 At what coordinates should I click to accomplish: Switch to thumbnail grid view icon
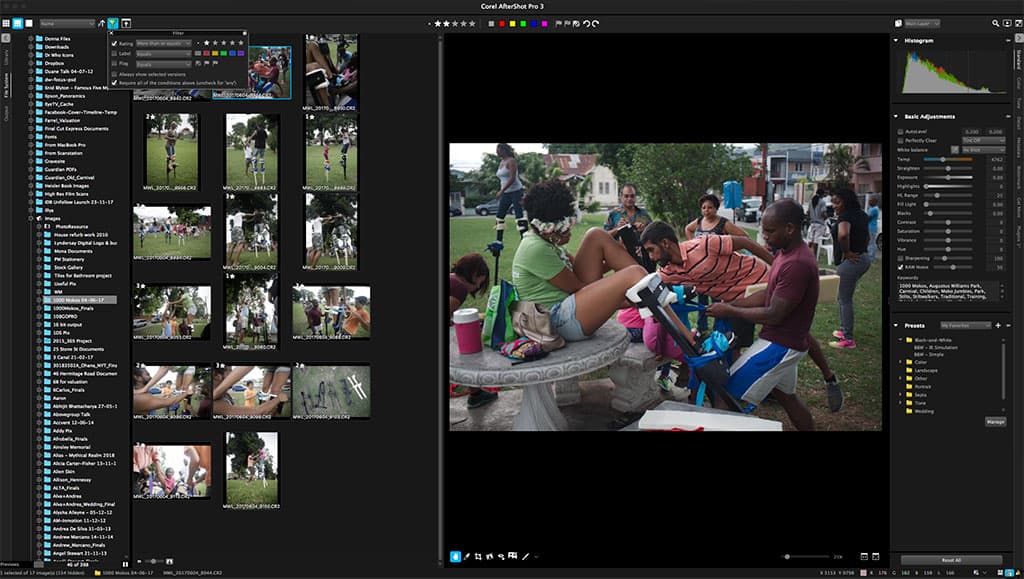(x=18, y=22)
